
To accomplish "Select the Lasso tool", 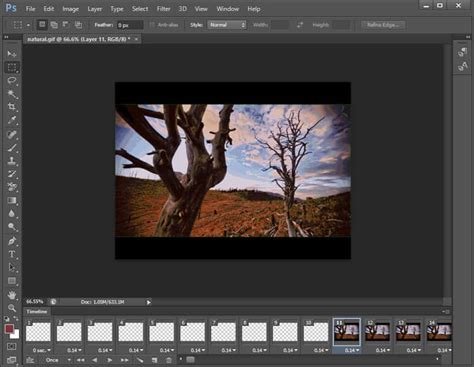I will (12, 80).
